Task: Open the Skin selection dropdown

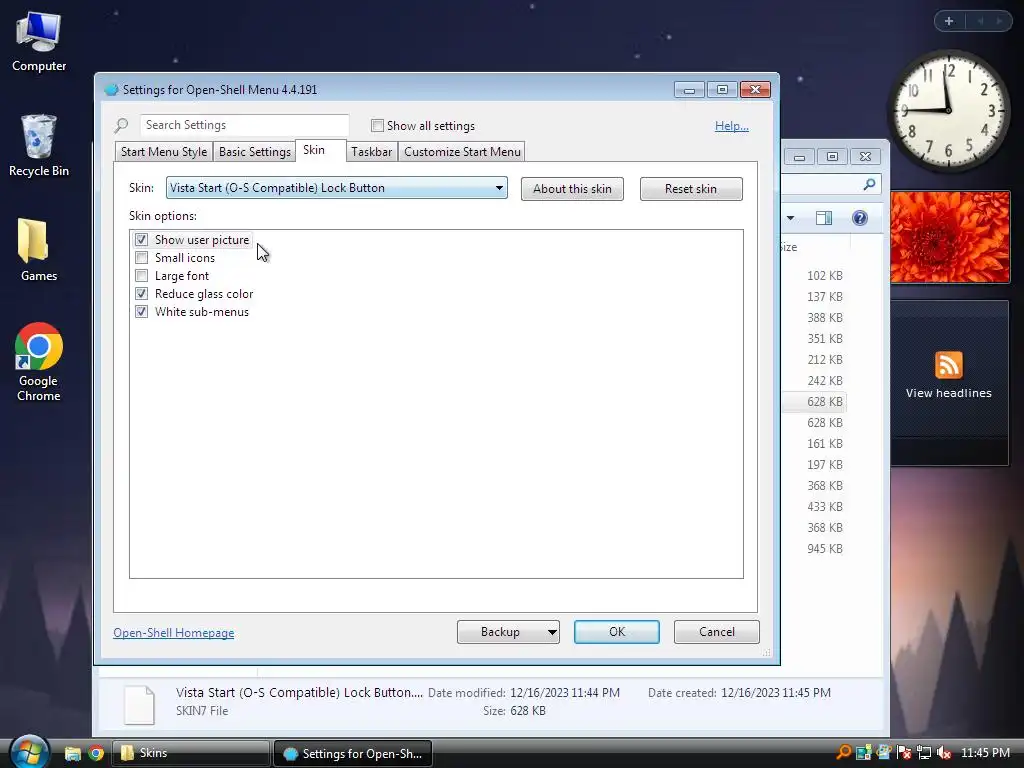Action: pyautogui.click(x=336, y=188)
